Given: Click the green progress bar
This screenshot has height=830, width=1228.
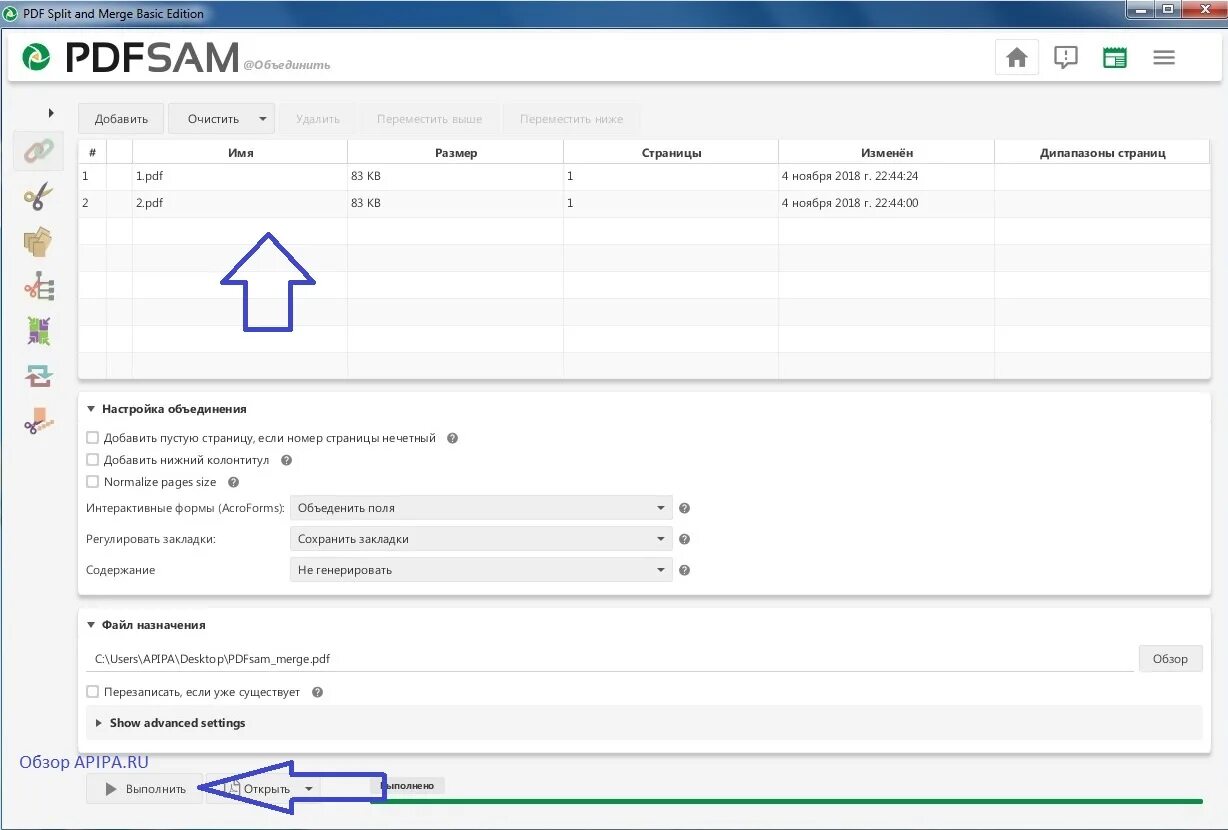Looking at the screenshot, I should coord(786,801).
